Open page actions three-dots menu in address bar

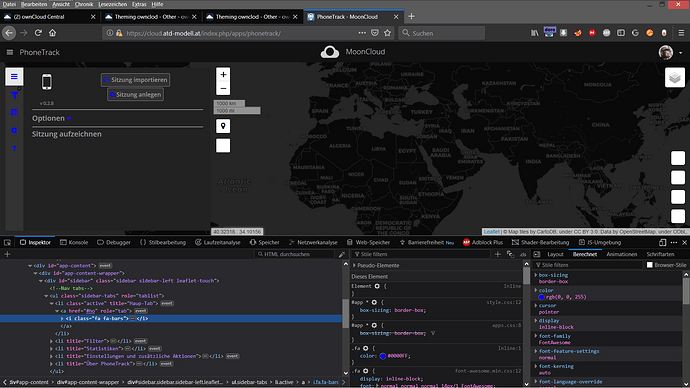362,33
